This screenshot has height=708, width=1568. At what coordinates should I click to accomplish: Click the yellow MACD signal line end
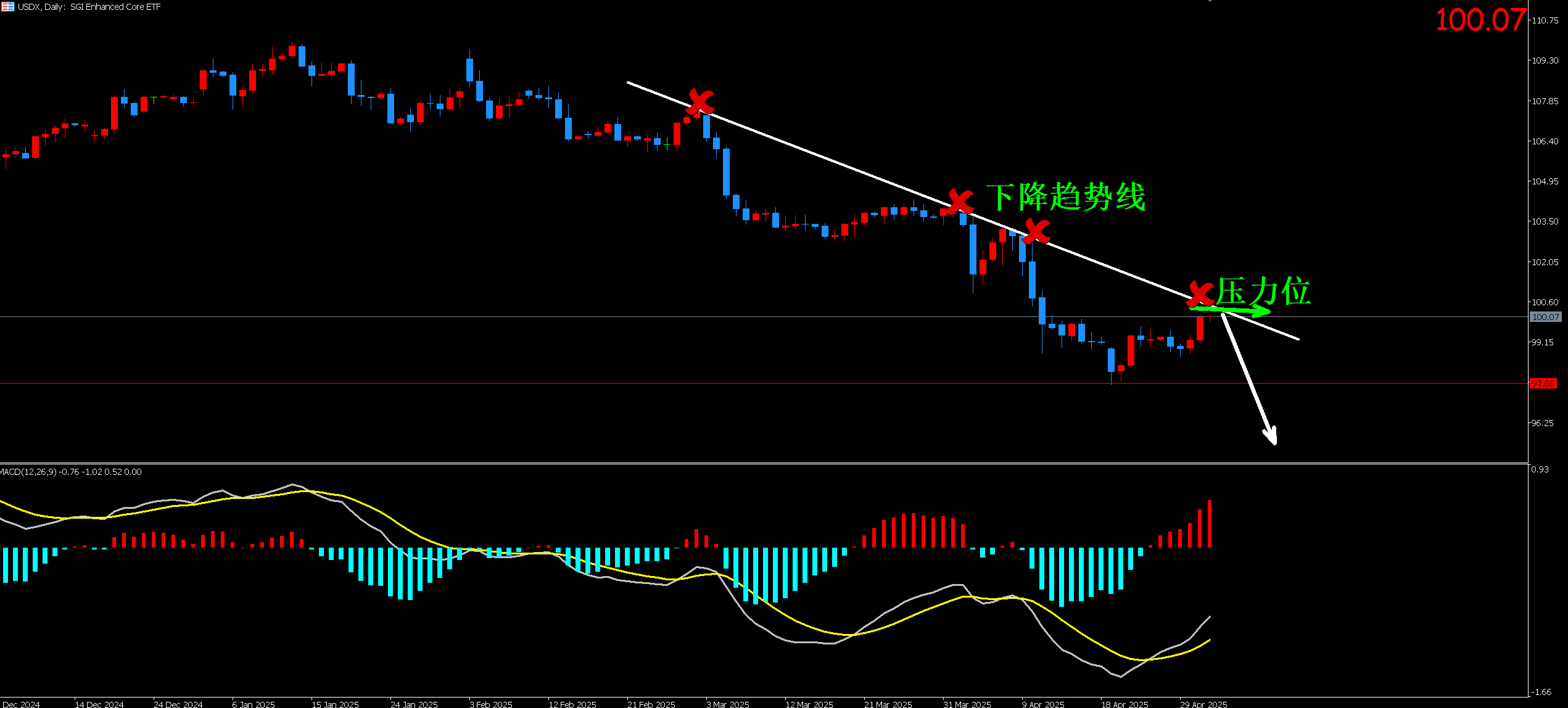[x=1209, y=640]
